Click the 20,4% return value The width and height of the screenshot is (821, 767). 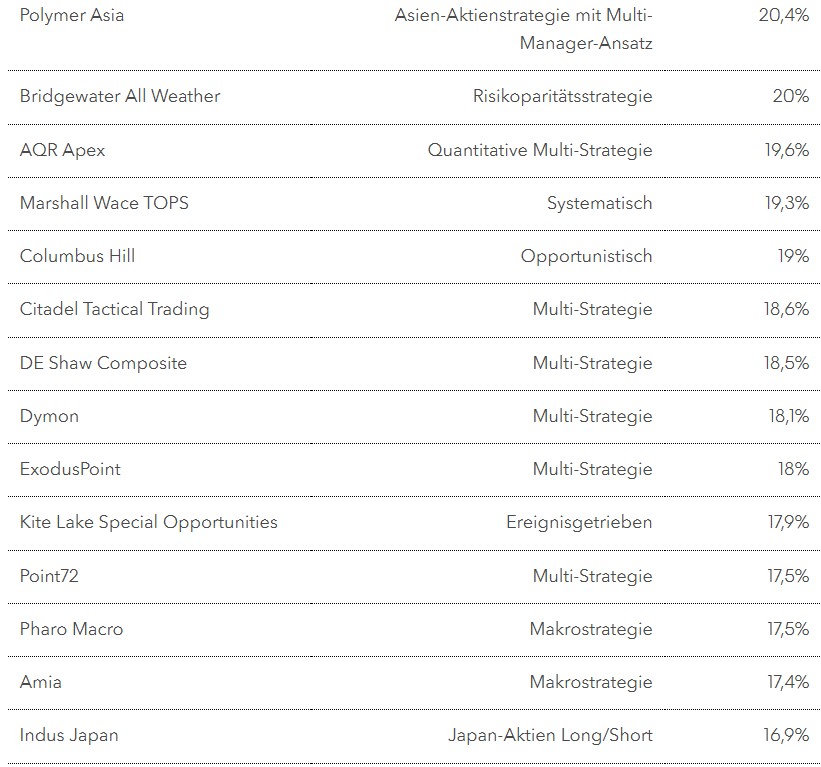(784, 16)
